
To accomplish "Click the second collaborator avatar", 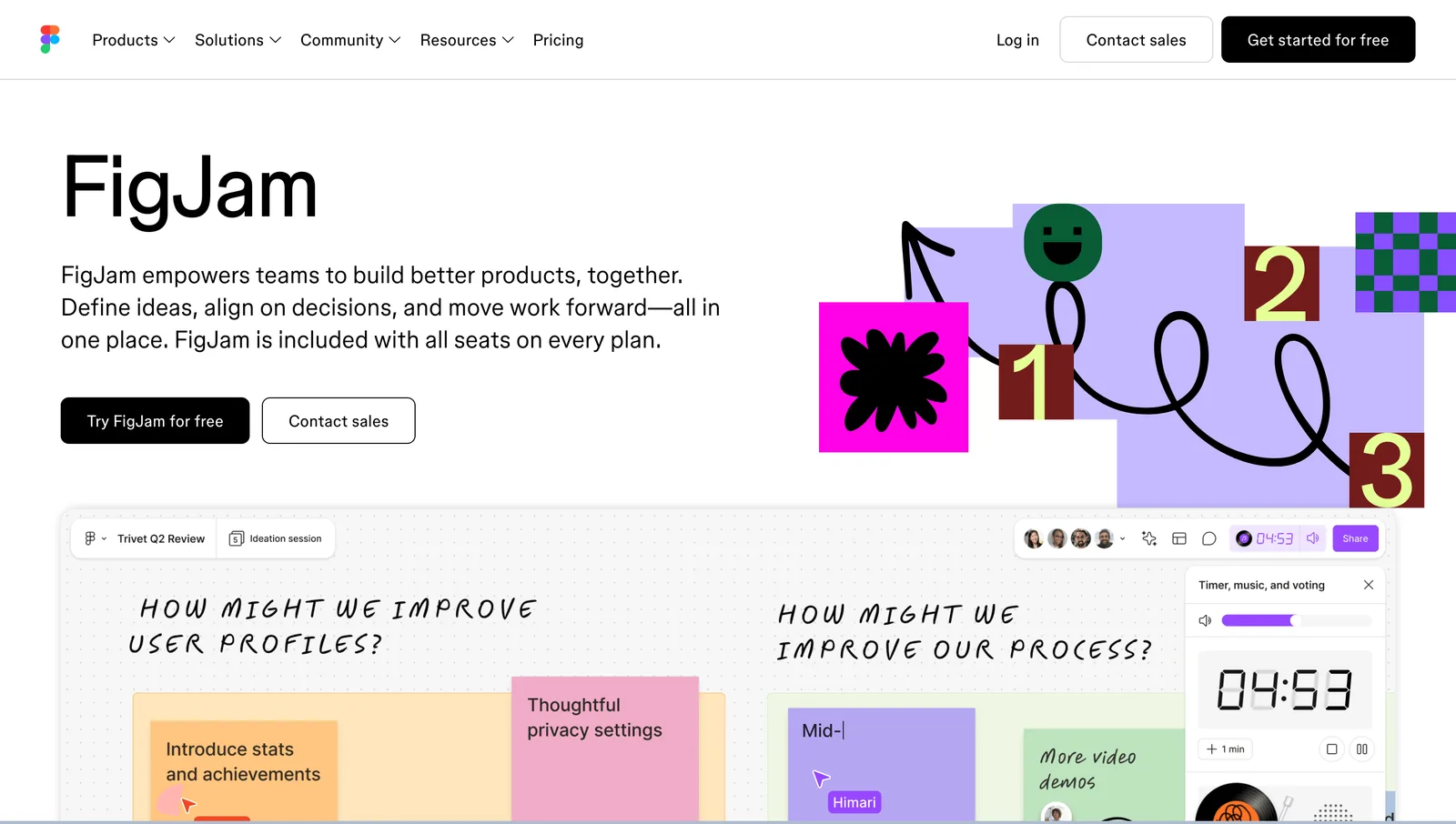I will point(1057,538).
